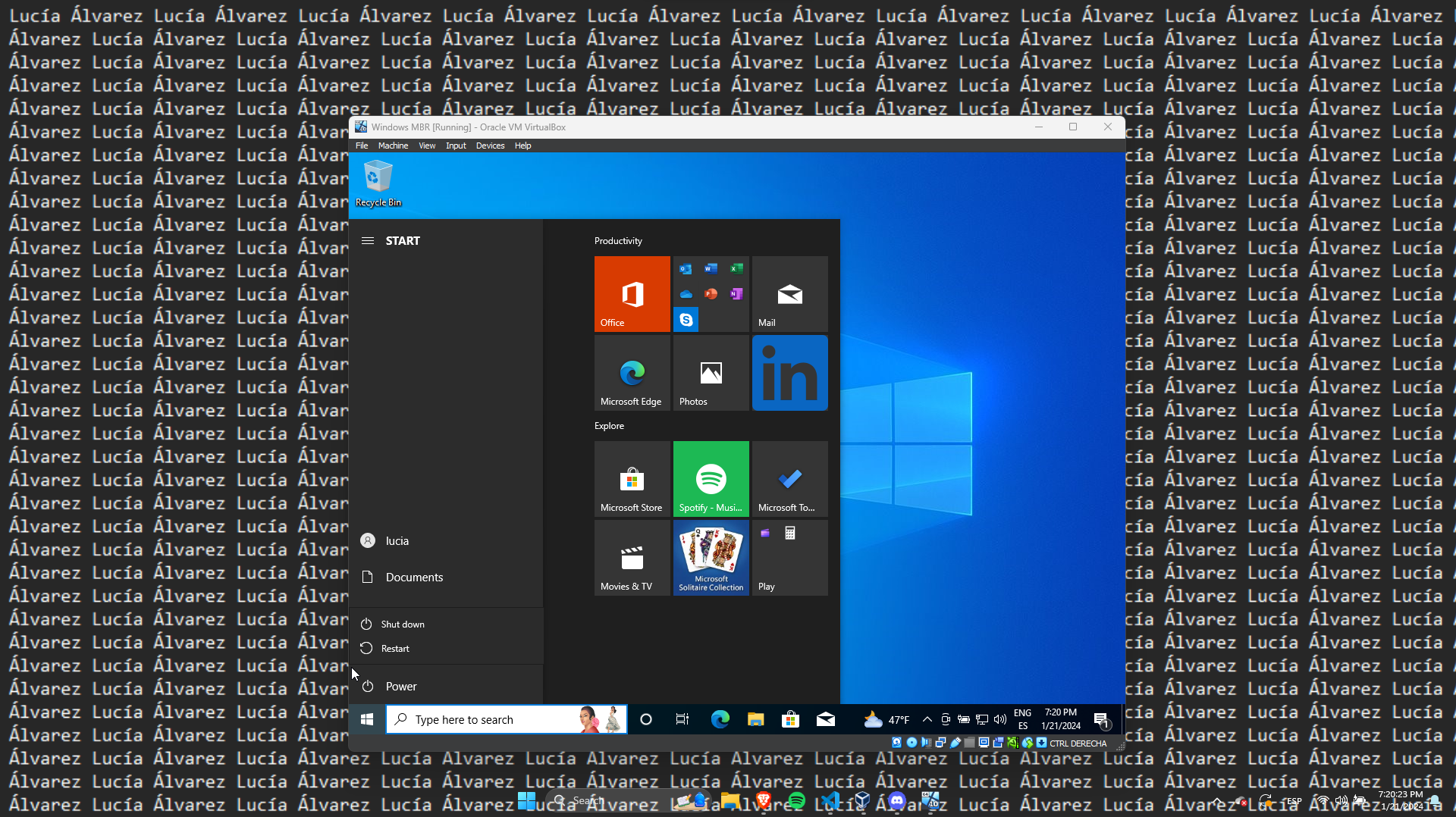The image size is (1456, 817).
Task: Choose Restart from power options
Action: tap(395, 649)
